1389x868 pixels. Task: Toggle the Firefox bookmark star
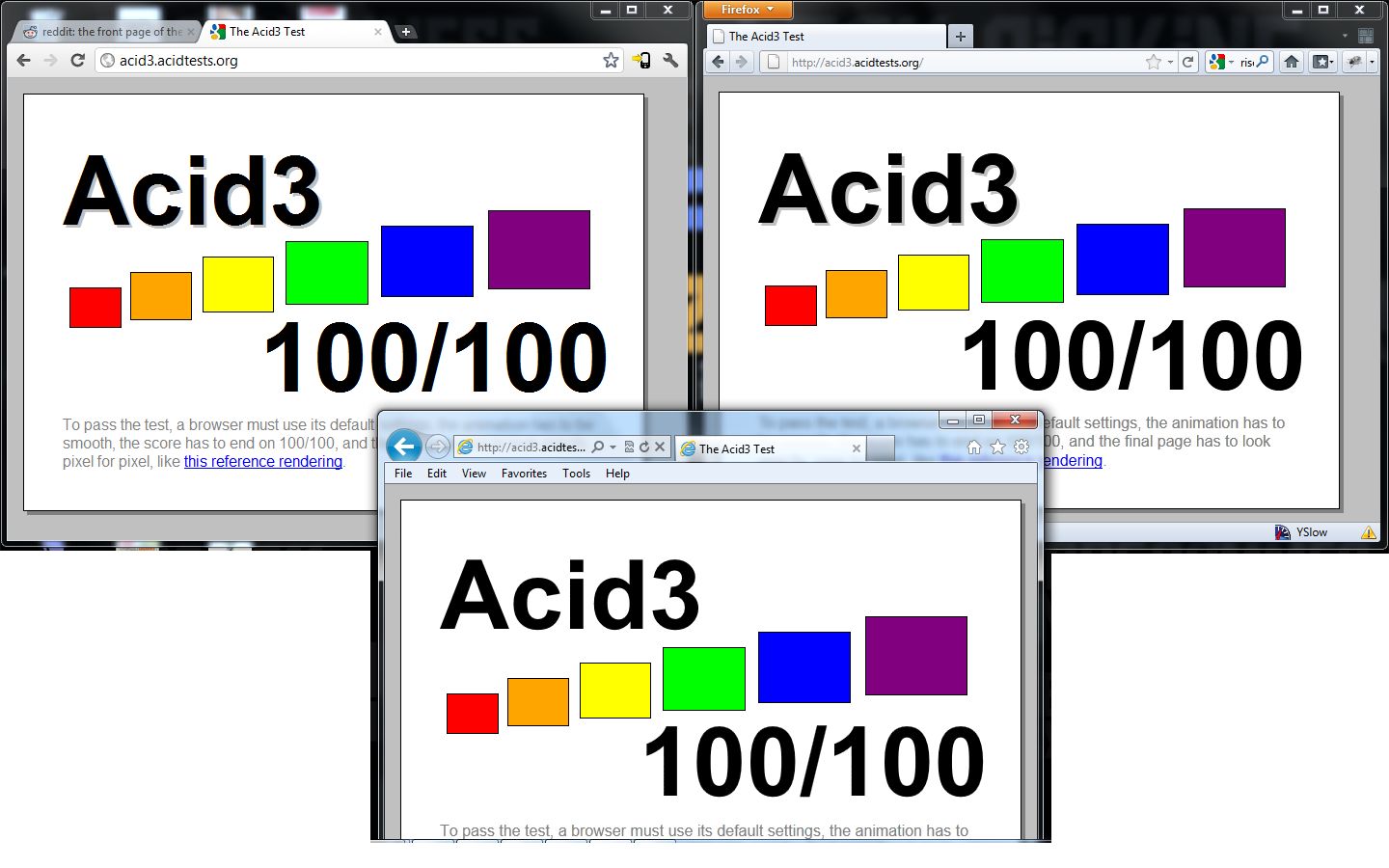click(1154, 62)
